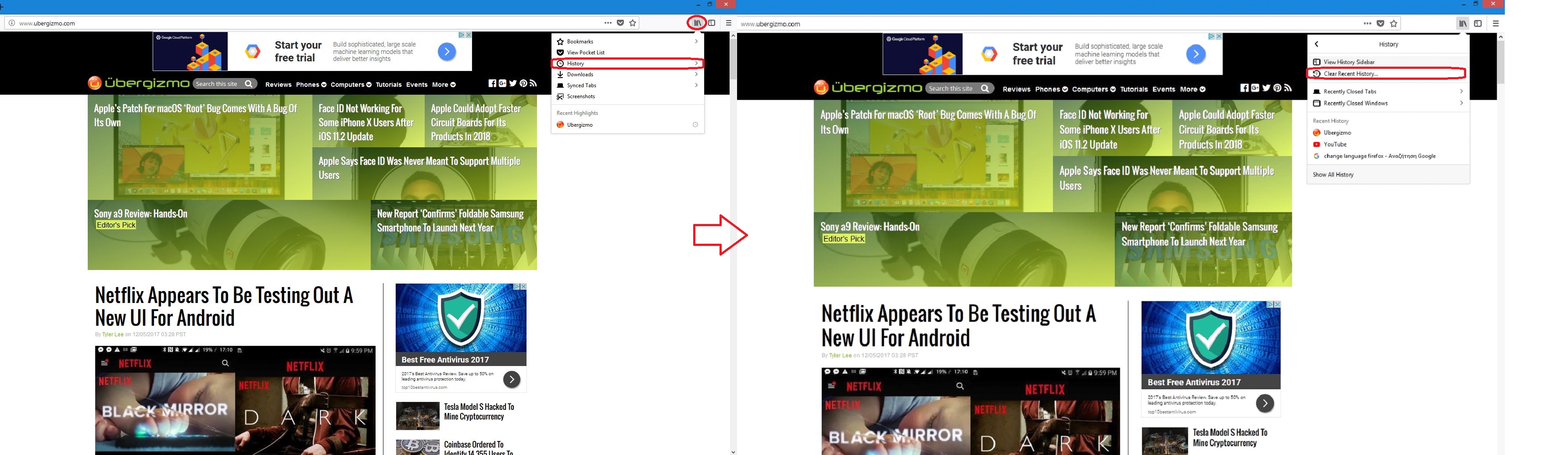1568x455 pixels.
Task: Click search this site field on left page
Action: [217, 84]
